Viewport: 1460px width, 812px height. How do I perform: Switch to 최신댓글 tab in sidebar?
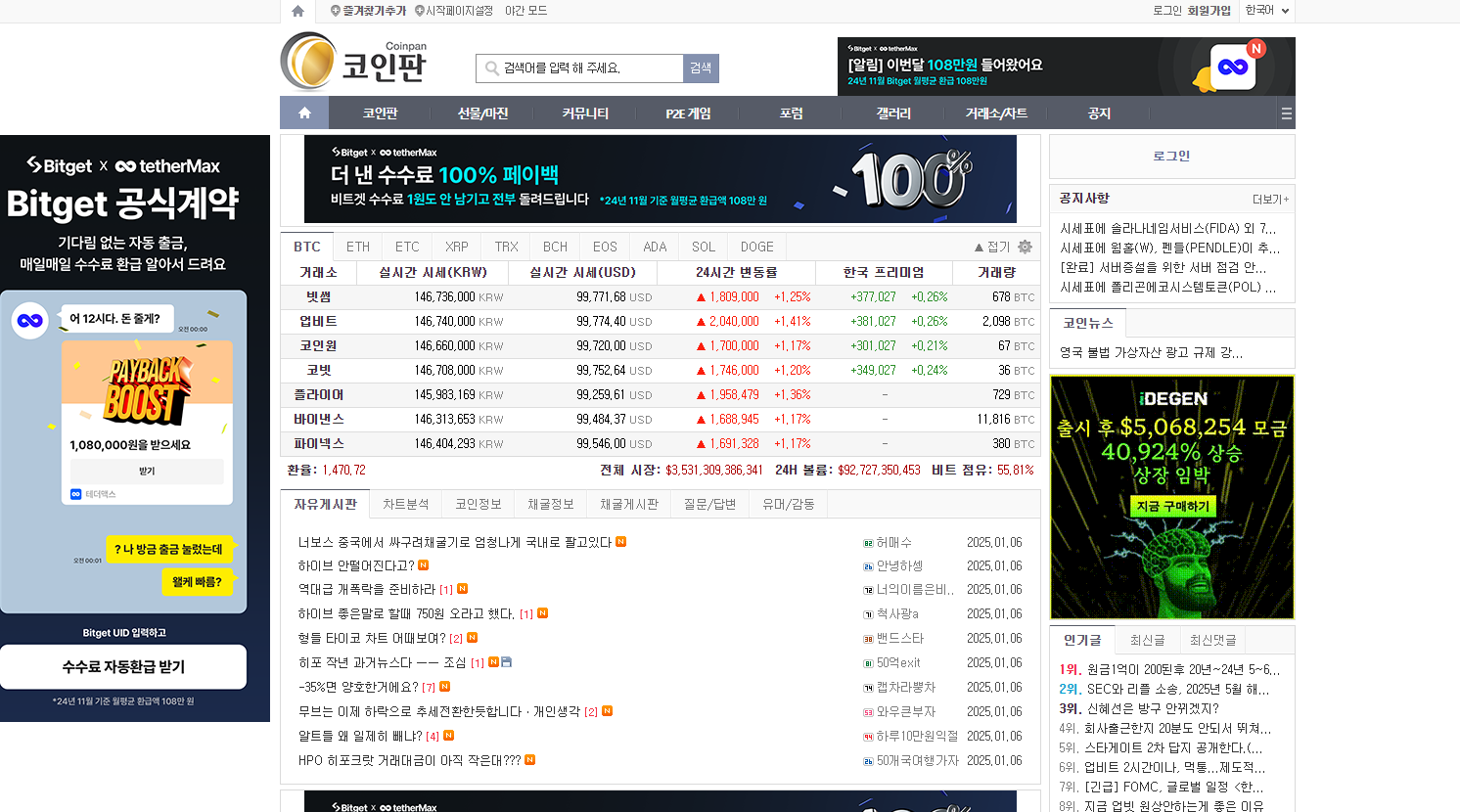1212,640
